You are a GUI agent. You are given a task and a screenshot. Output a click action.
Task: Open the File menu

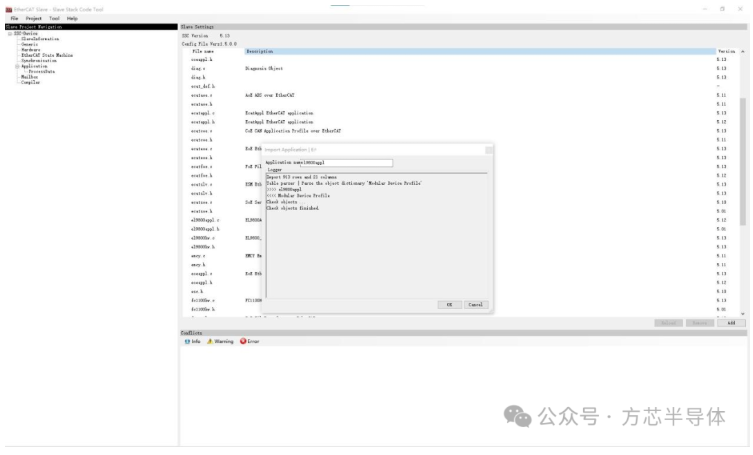point(14,18)
